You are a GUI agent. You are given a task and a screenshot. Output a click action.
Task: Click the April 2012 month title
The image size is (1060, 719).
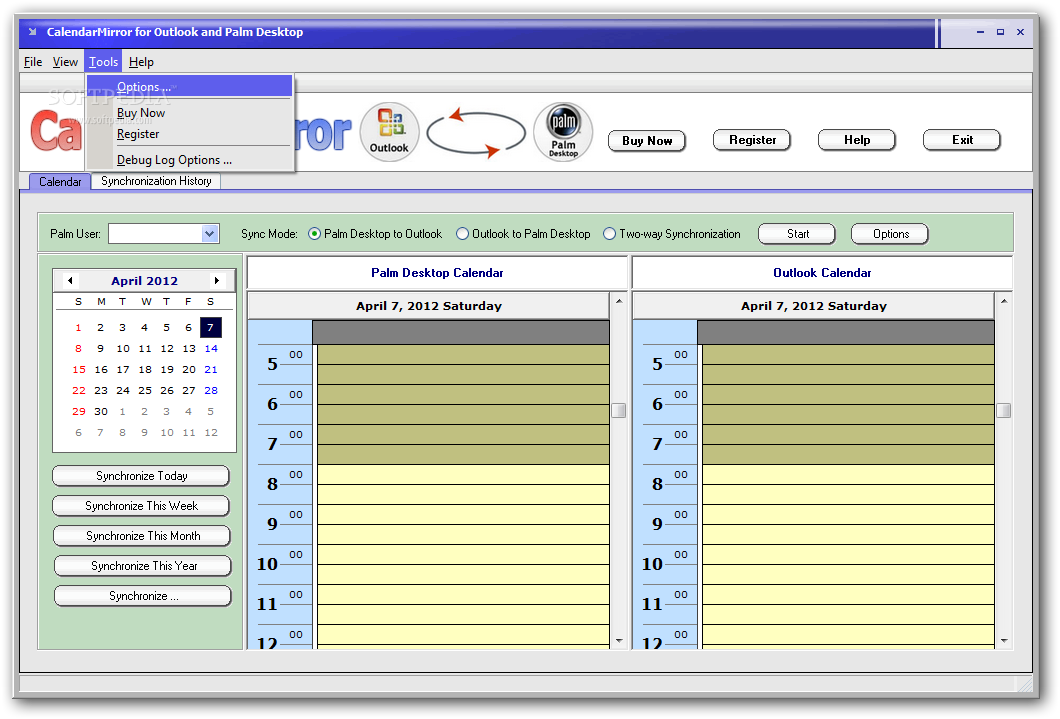point(145,280)
